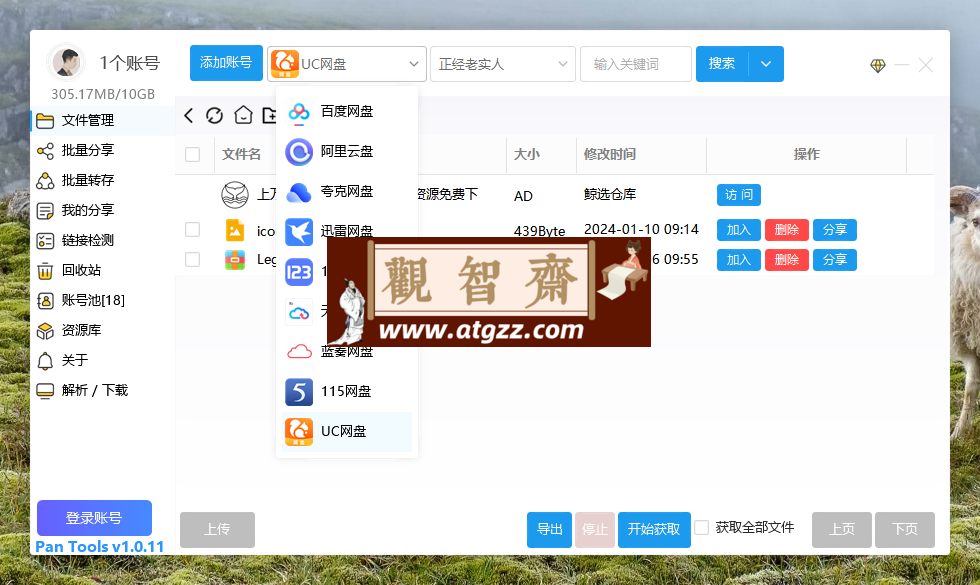This screenshot has height=585, width=980.
Task: Enable 获取全部文件 checkbox
Action: tap(702, 528)
